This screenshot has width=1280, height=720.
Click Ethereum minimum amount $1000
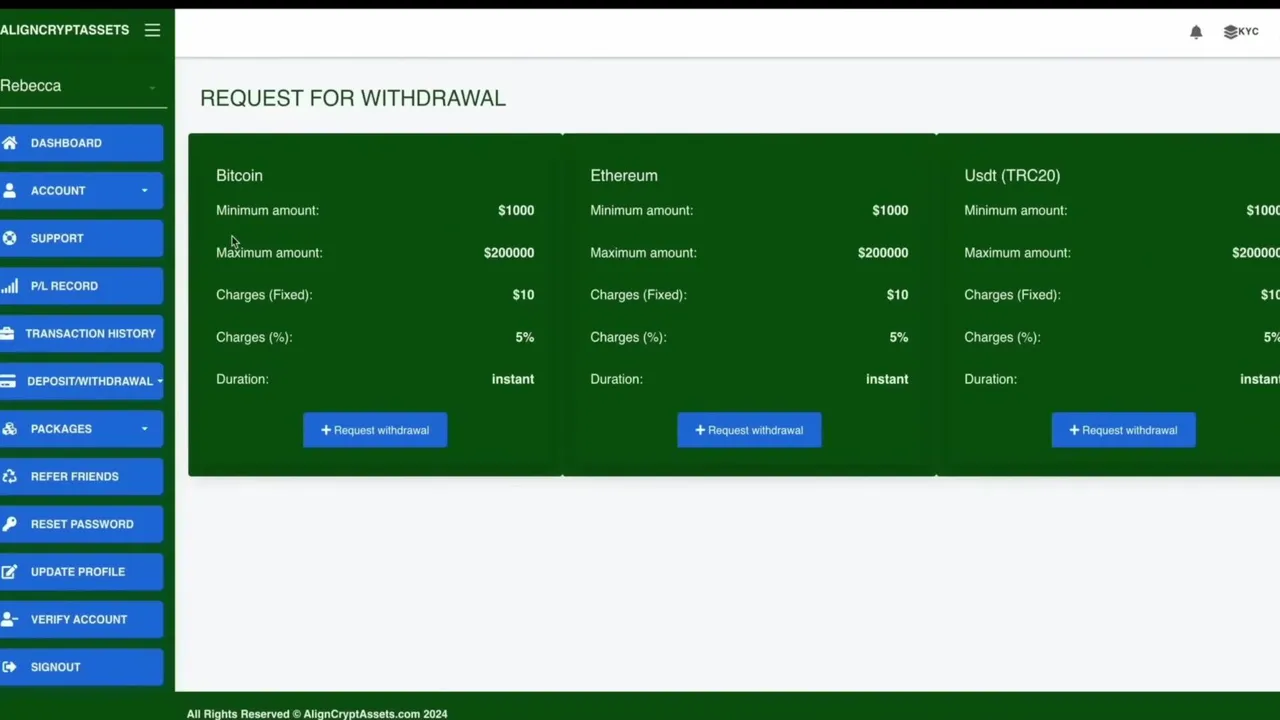pyautogui.click(x=890, y=210)
